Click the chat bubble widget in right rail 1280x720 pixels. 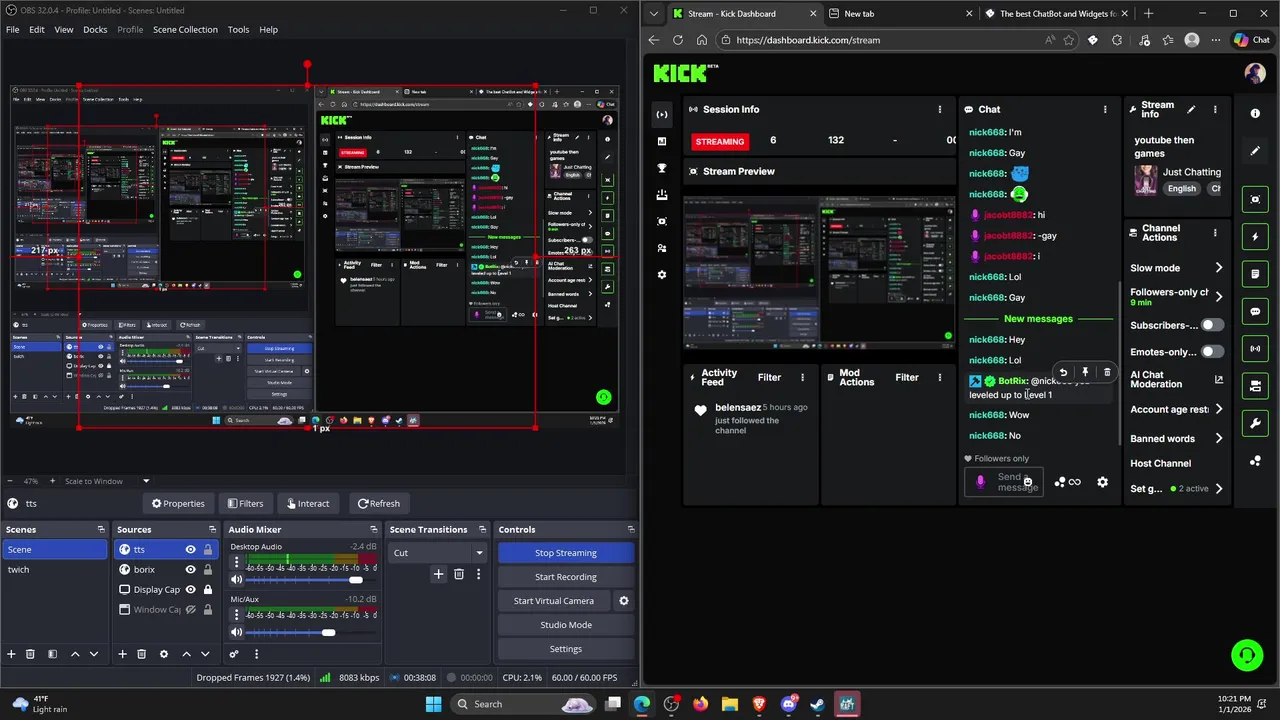point(1255,312)
